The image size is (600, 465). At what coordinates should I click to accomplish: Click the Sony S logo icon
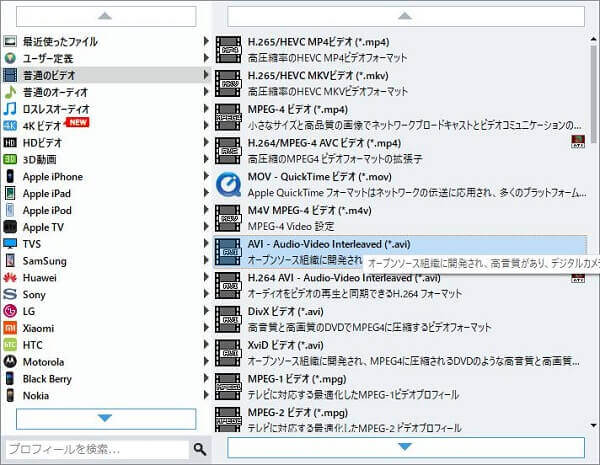pos(10,294)
